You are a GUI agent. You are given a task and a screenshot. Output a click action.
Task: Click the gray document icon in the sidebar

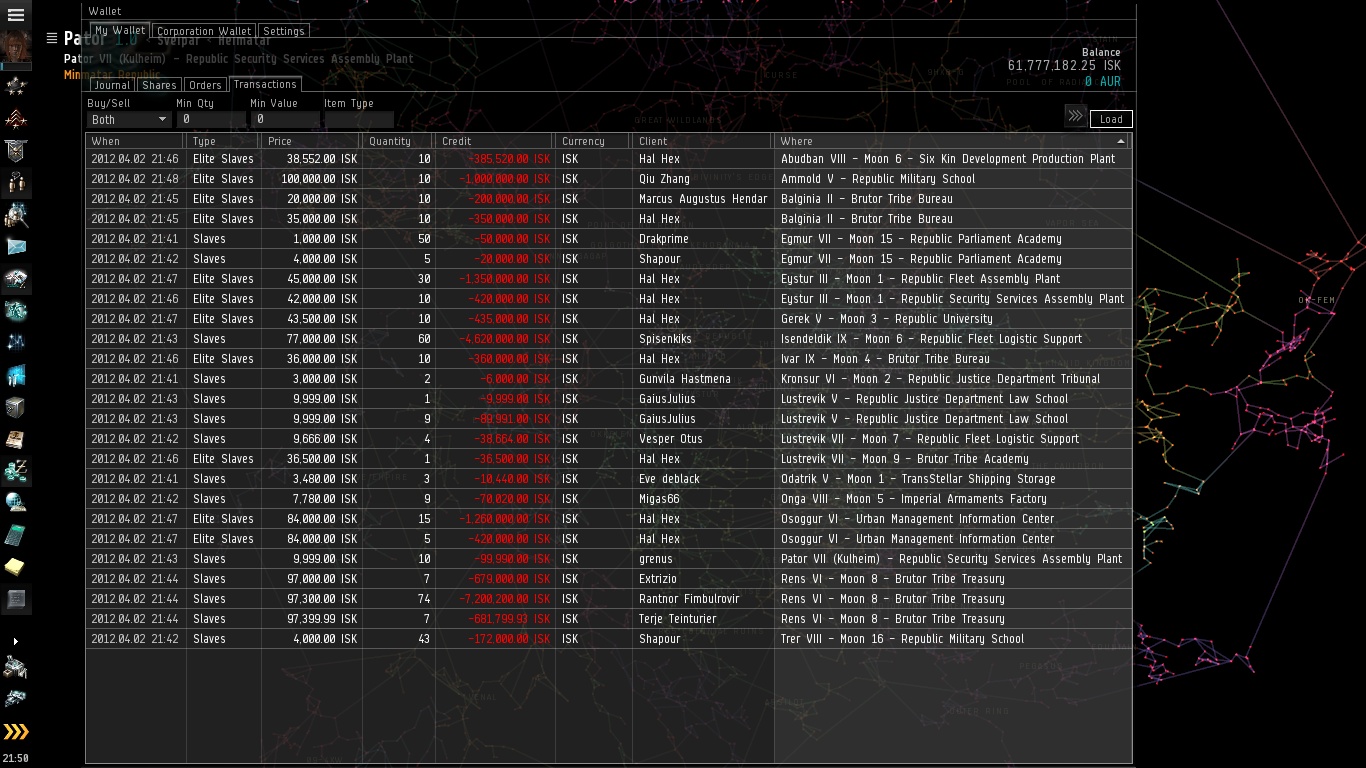(x=16, y=599)
